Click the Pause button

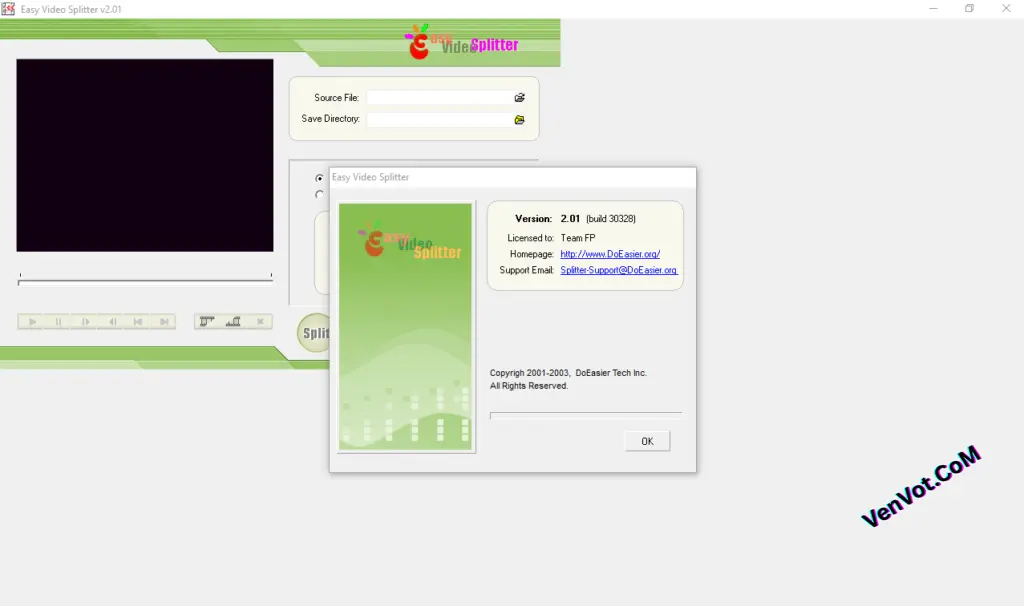58,321
